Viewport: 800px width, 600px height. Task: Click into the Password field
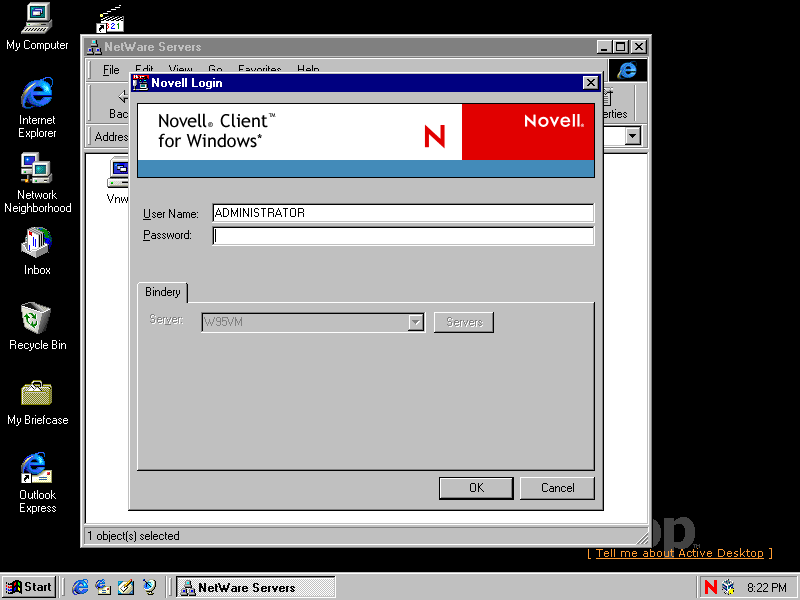[x=403, y=236]
